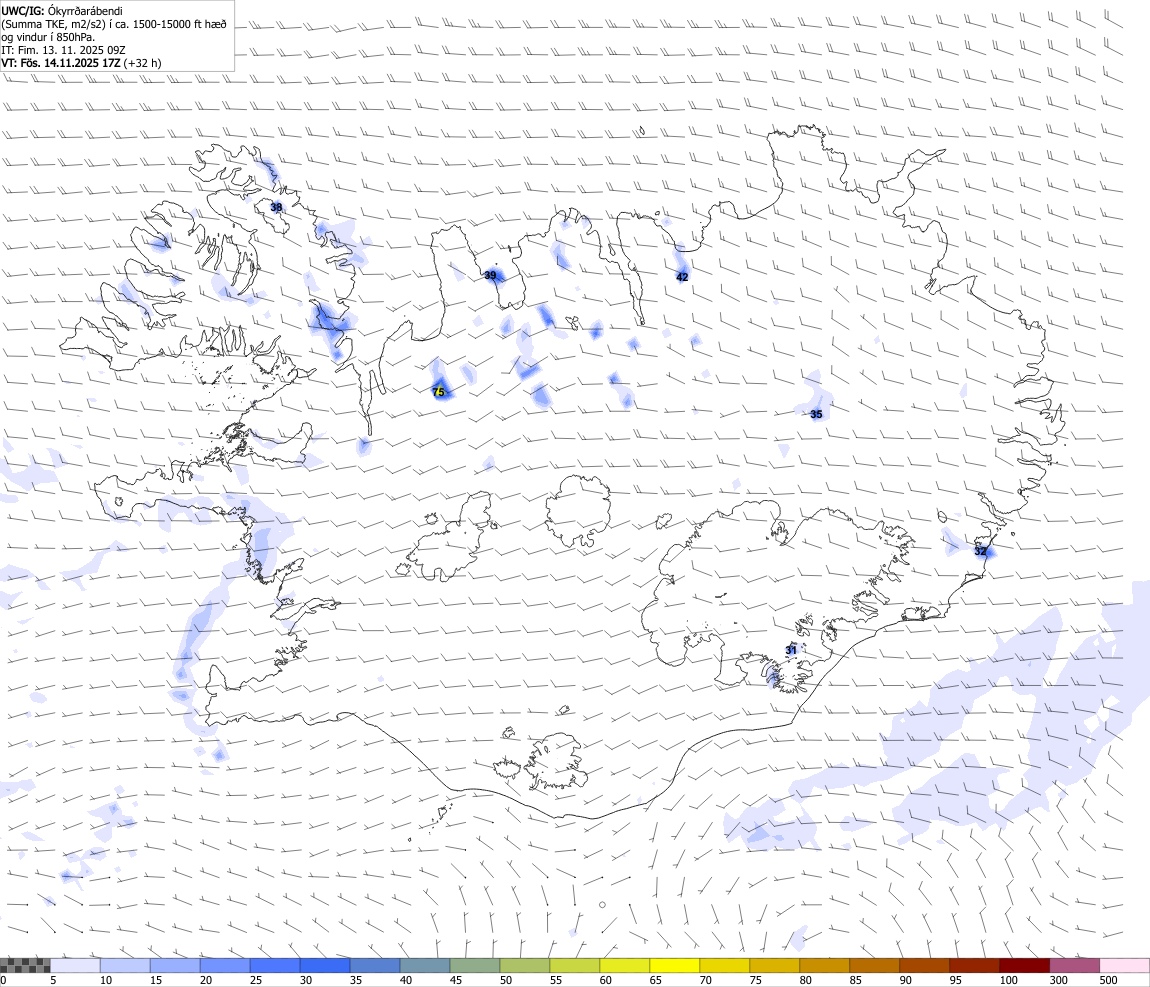Select the 55–60 yellow-green legend swatch
Viewport: 1150px width, 987px height.
pos(575,965)
